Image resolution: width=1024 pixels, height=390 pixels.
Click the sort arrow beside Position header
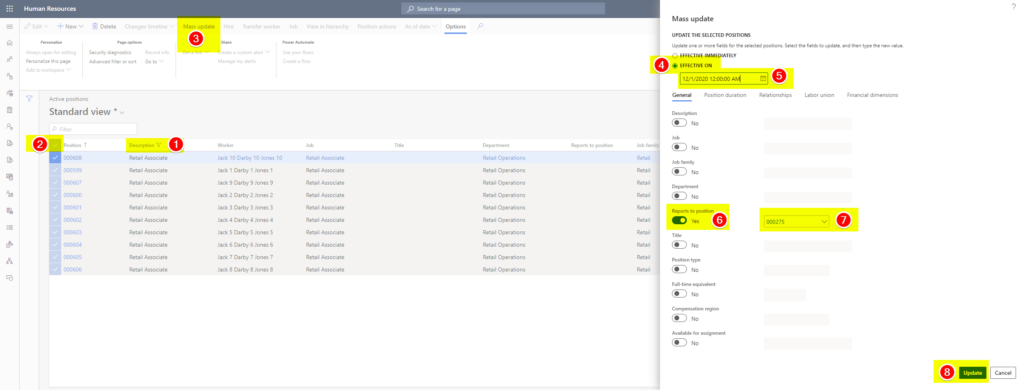coord(86,145)
